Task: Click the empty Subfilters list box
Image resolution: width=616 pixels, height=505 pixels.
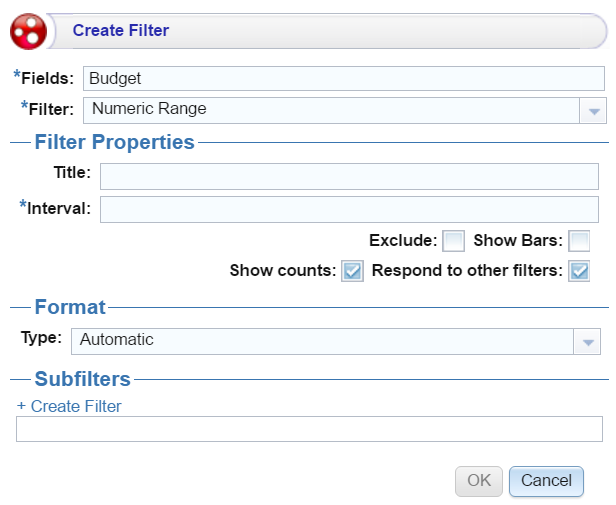Action: 309,429
